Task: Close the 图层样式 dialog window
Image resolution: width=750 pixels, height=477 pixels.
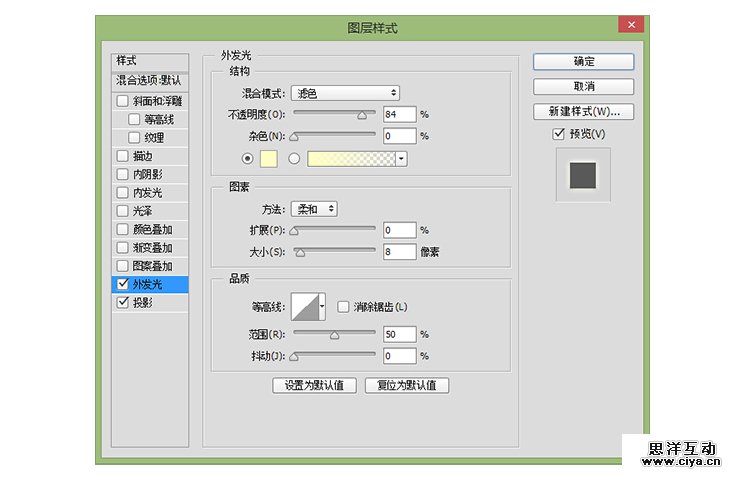Action: tap(630, 27)
